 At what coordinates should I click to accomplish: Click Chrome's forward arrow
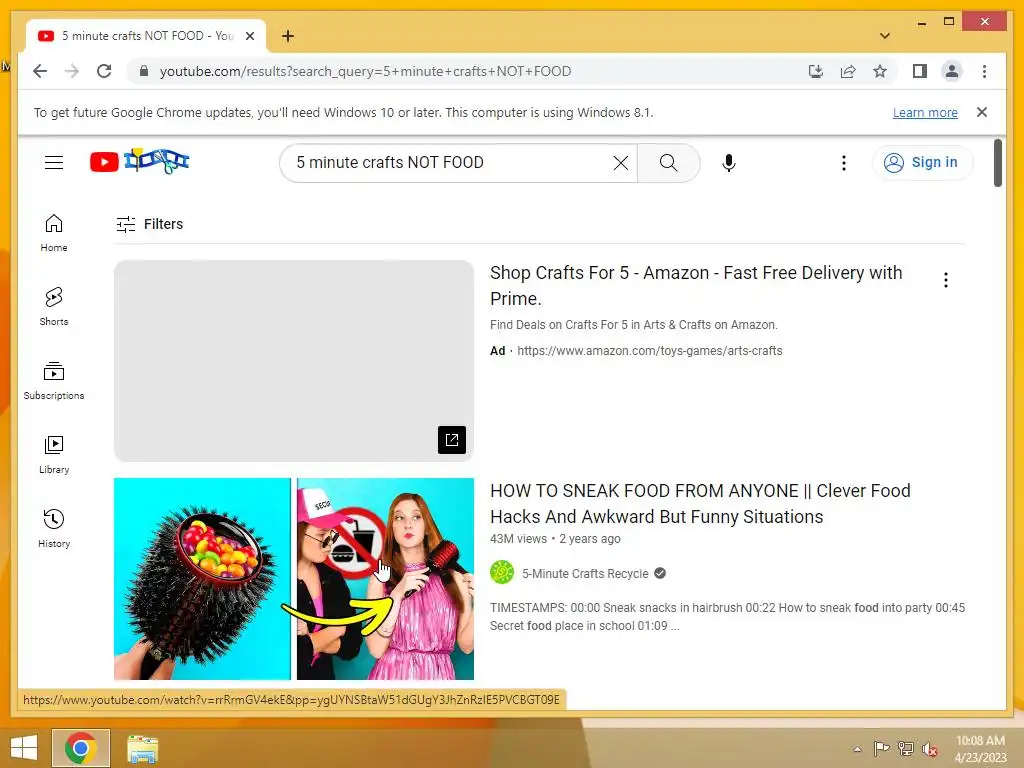(x=72, y=71)
